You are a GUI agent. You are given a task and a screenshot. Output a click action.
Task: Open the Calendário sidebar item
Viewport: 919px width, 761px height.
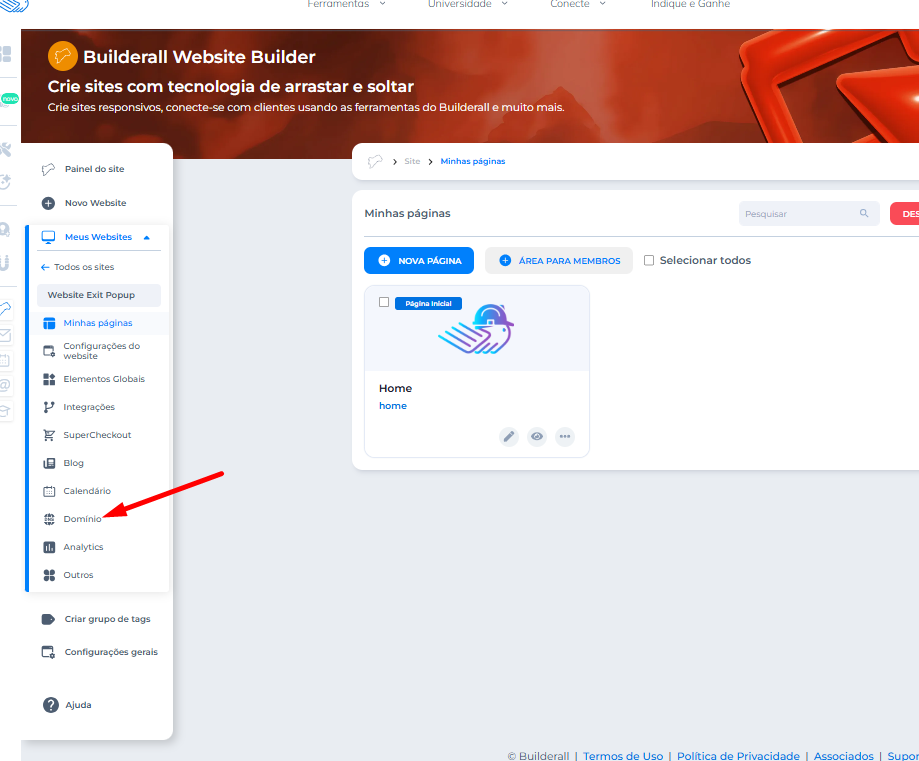(x=86, y=491)
